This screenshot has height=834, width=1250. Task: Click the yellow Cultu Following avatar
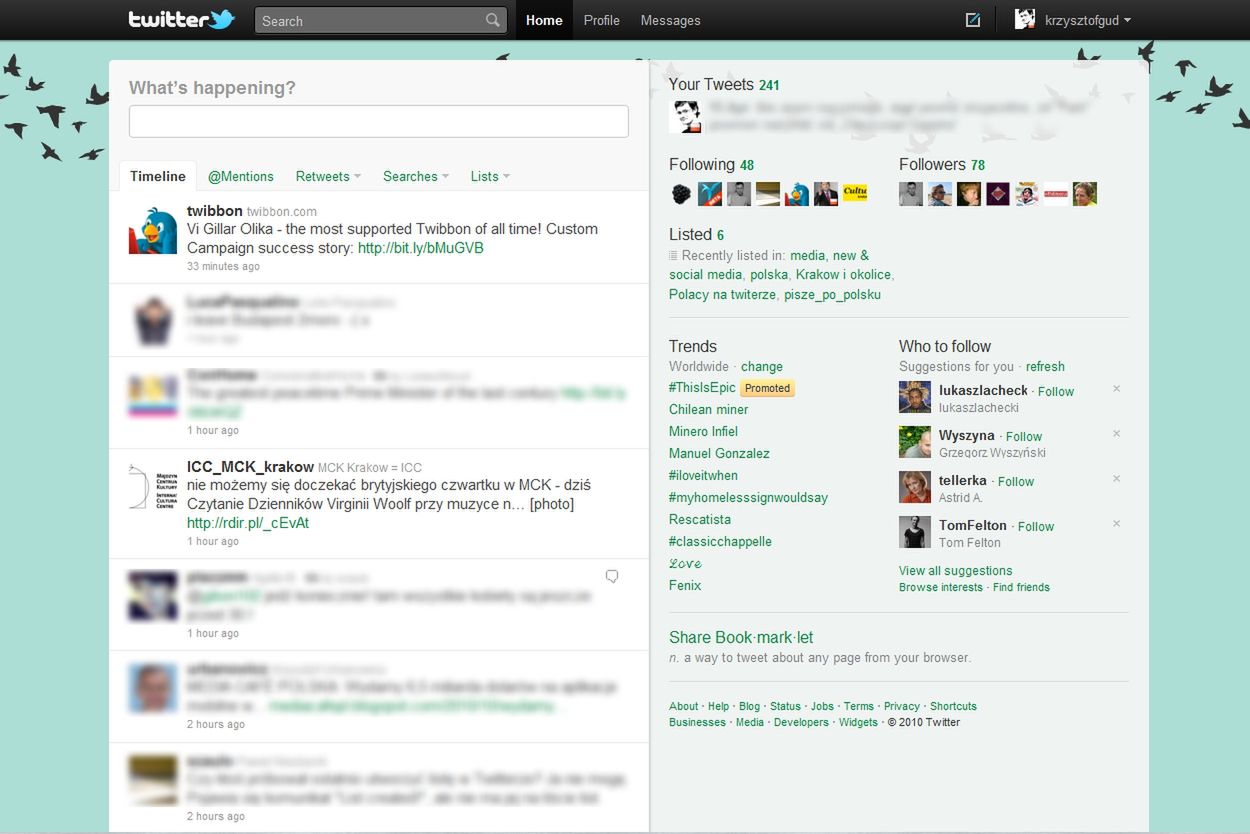pyautogui.click(x=855, y=194)
